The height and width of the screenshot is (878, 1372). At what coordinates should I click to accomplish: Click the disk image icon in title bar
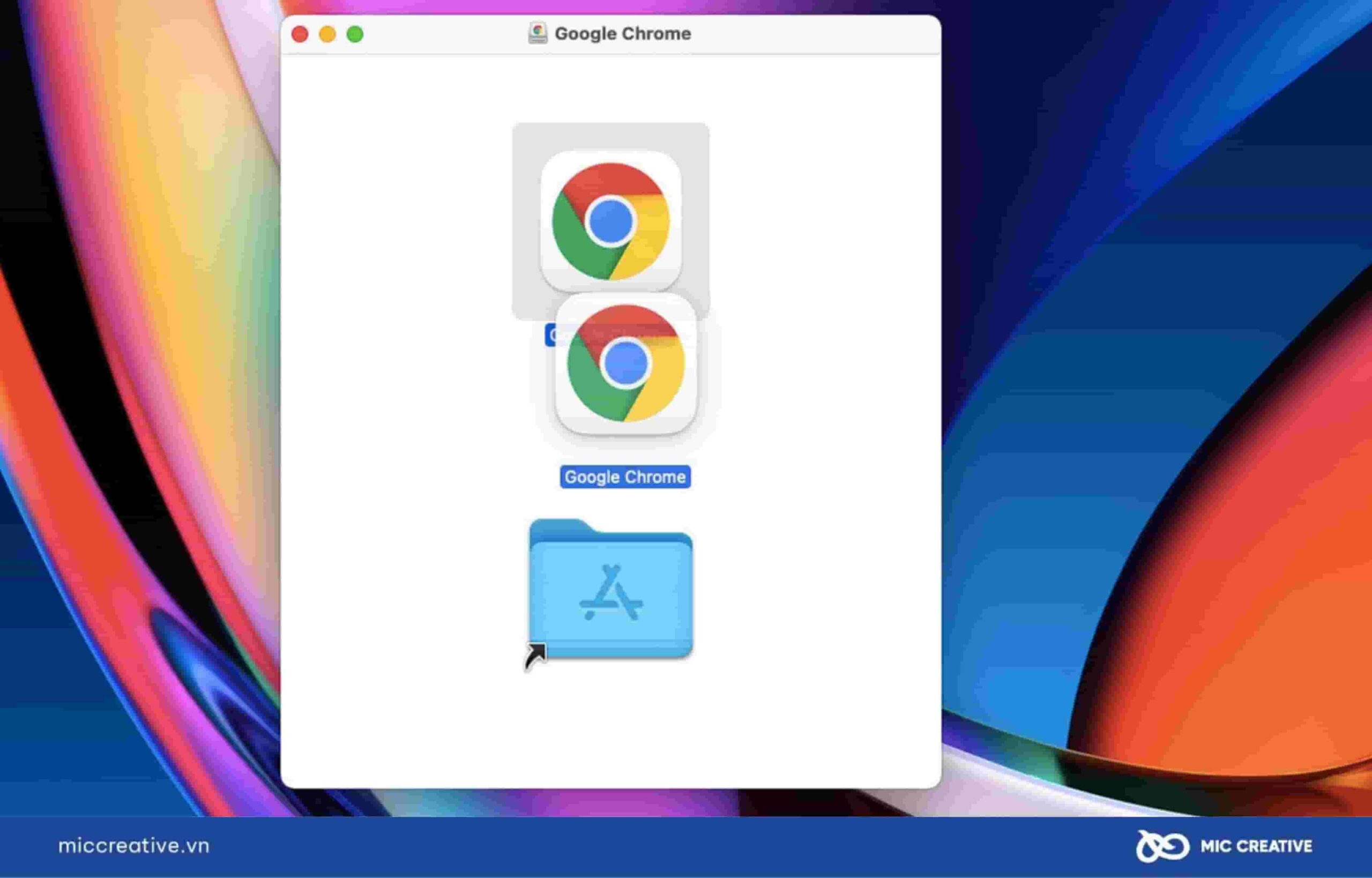point(538,34)
